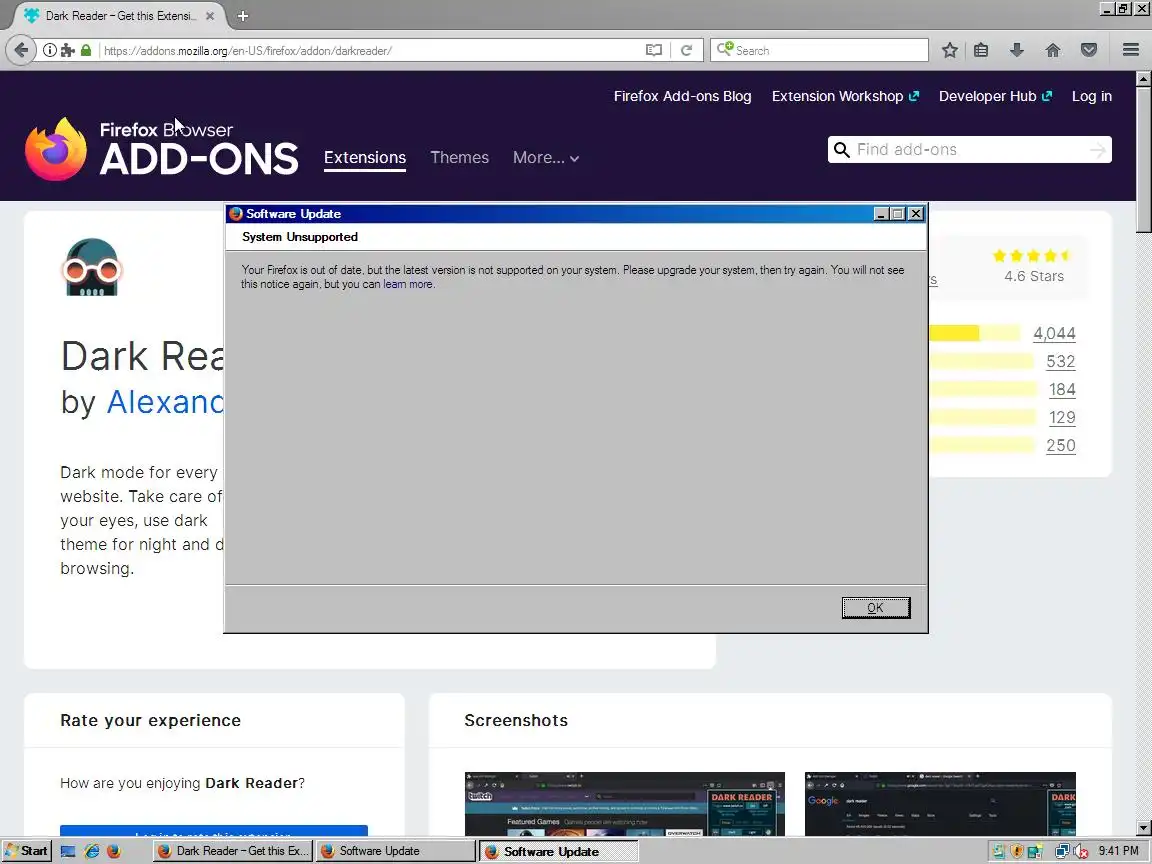1152x864 pixels.
Task: Click the taskbar clock showing 9:41 PM
Action: pos(1118,851)
